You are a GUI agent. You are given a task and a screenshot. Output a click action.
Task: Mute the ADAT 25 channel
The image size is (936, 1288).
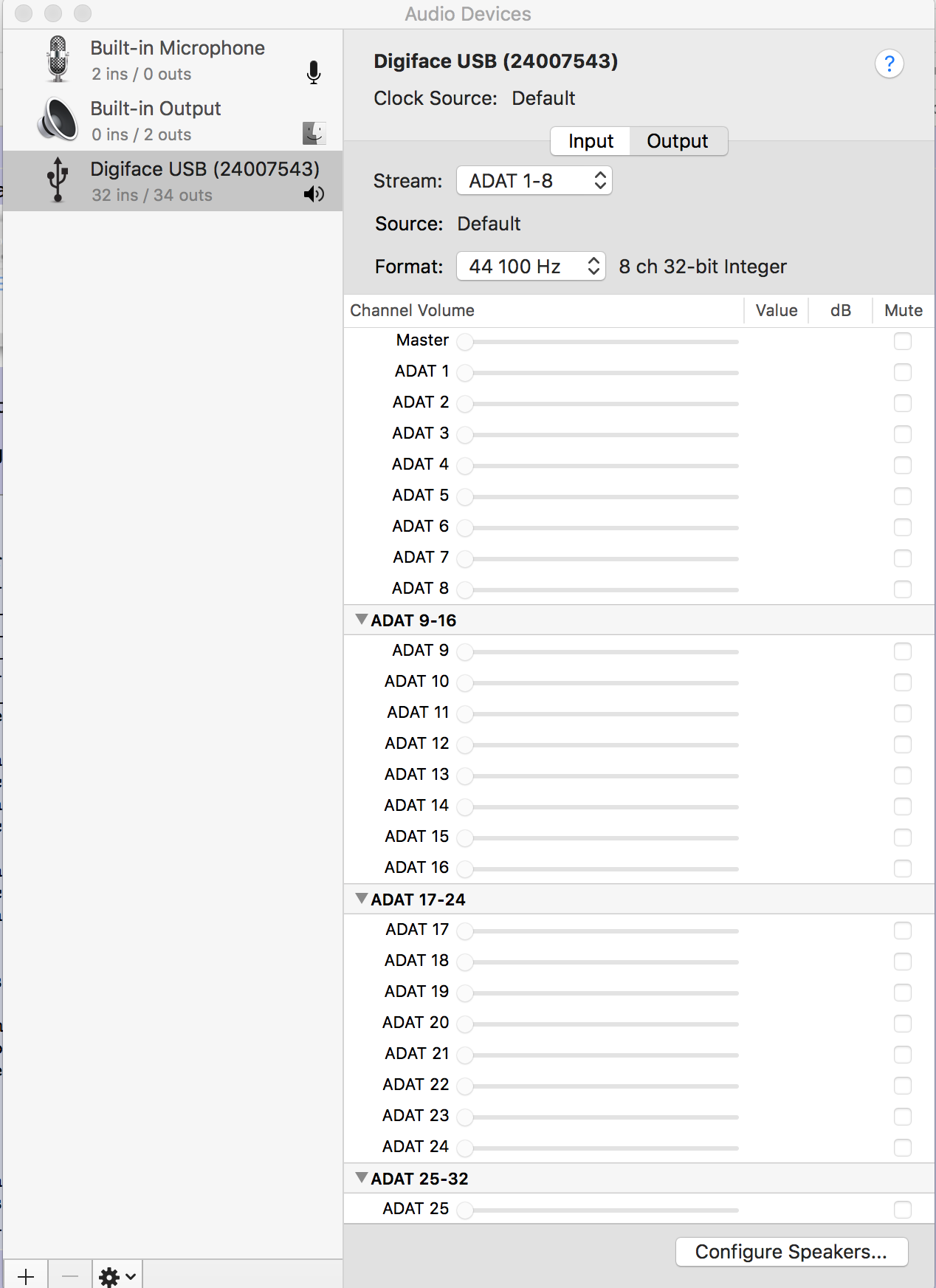click(x=902, y=1210)
